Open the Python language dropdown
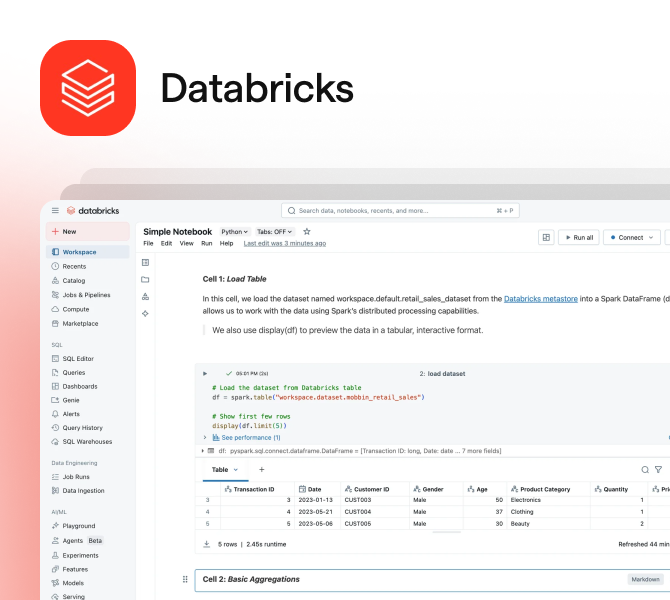Viewport: 670px width, 600px height. click(235, 232)
